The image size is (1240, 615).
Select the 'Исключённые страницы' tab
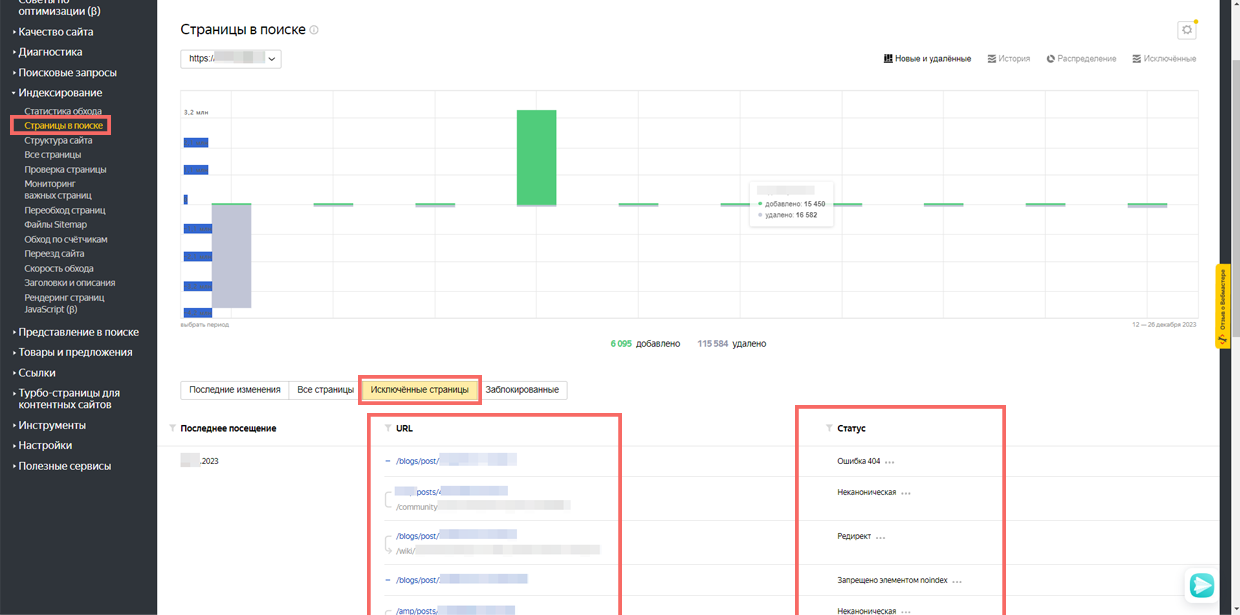pyautogui.click(x=420, y=390)
